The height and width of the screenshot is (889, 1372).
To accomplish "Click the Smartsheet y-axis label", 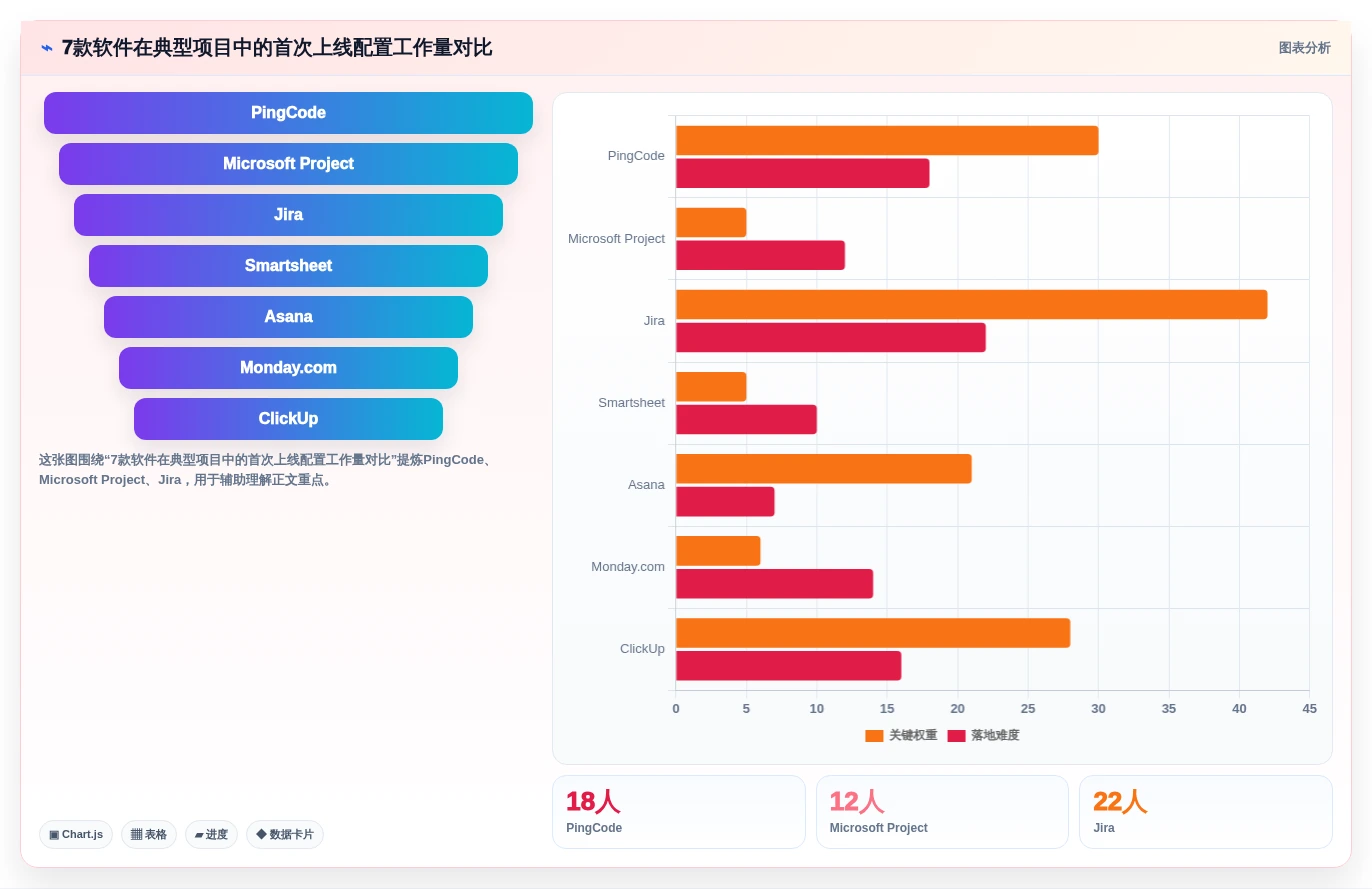I will pyautogui.click(x=631, y=403).
